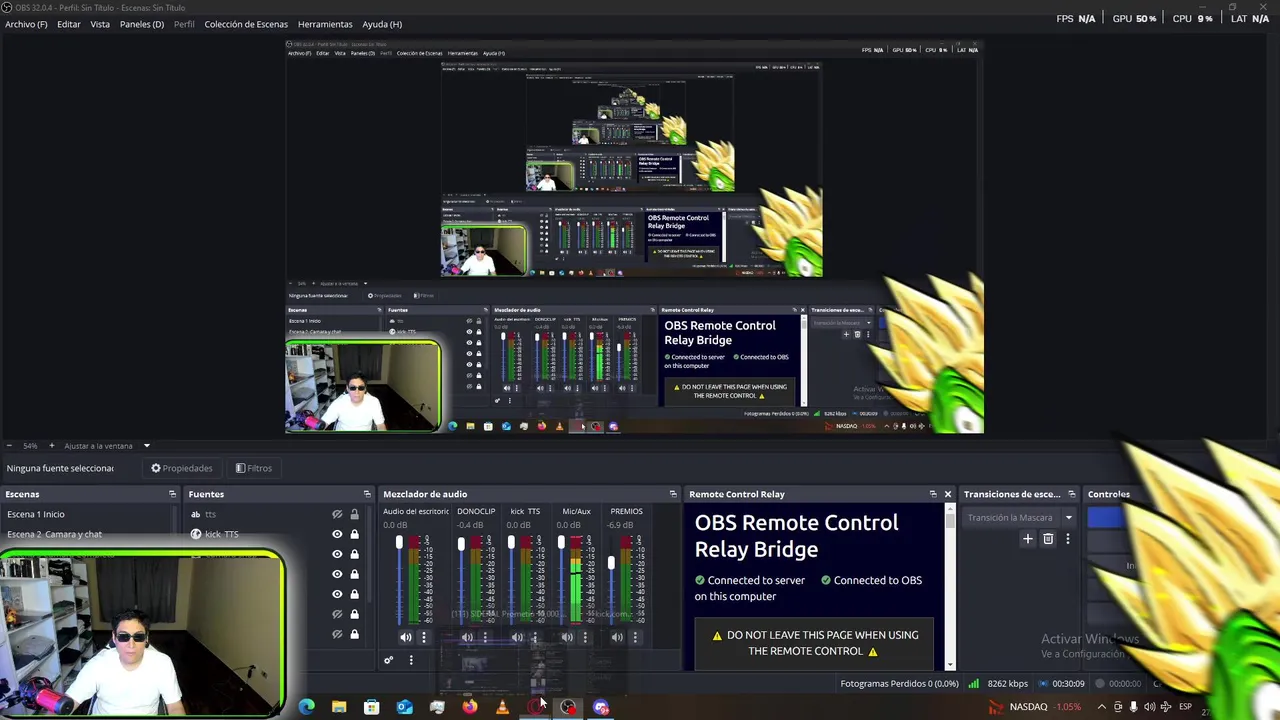Open the Vista menu
The width and height of the screenshot is (1280, 720).
coord(100,24)
